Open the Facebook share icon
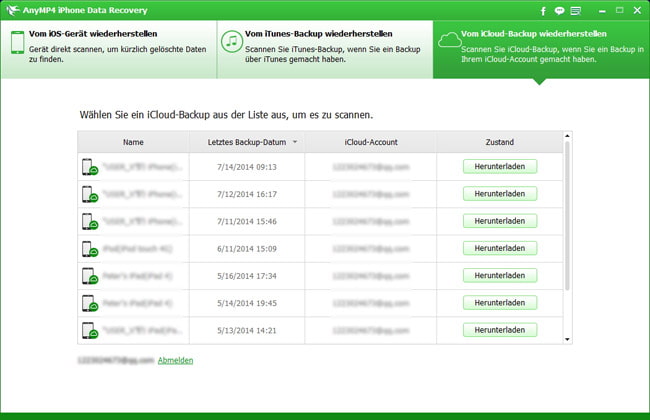650x420 pixels. 543,11
